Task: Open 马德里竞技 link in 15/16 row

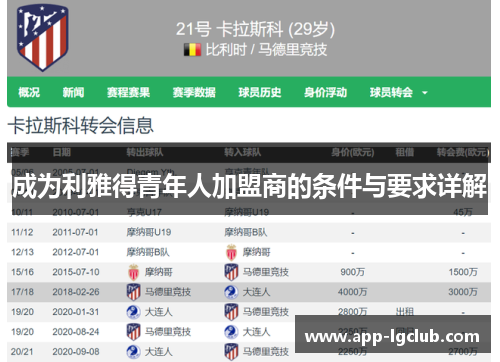Action: pyautogui.click(x=266, y=272)
